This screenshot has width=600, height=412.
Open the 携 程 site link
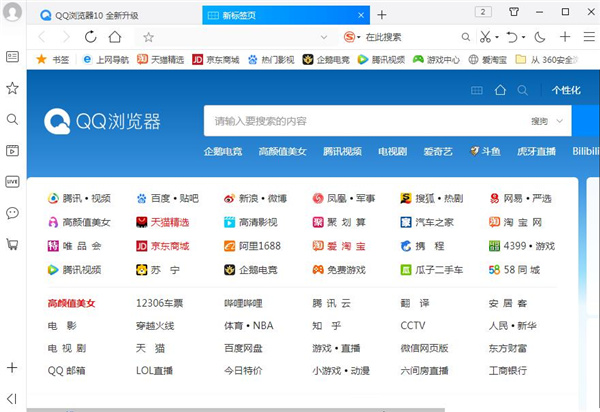click(422, 246)
